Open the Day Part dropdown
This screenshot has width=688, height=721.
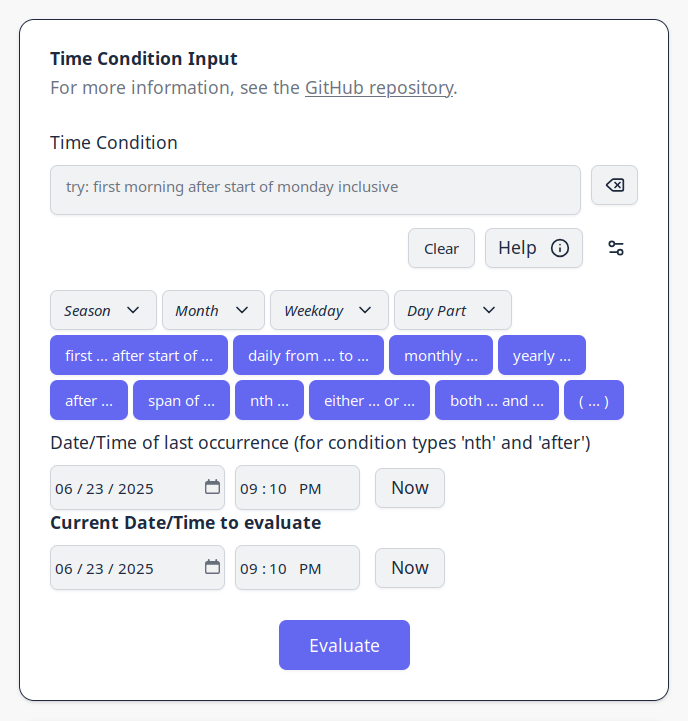[452, 310]
